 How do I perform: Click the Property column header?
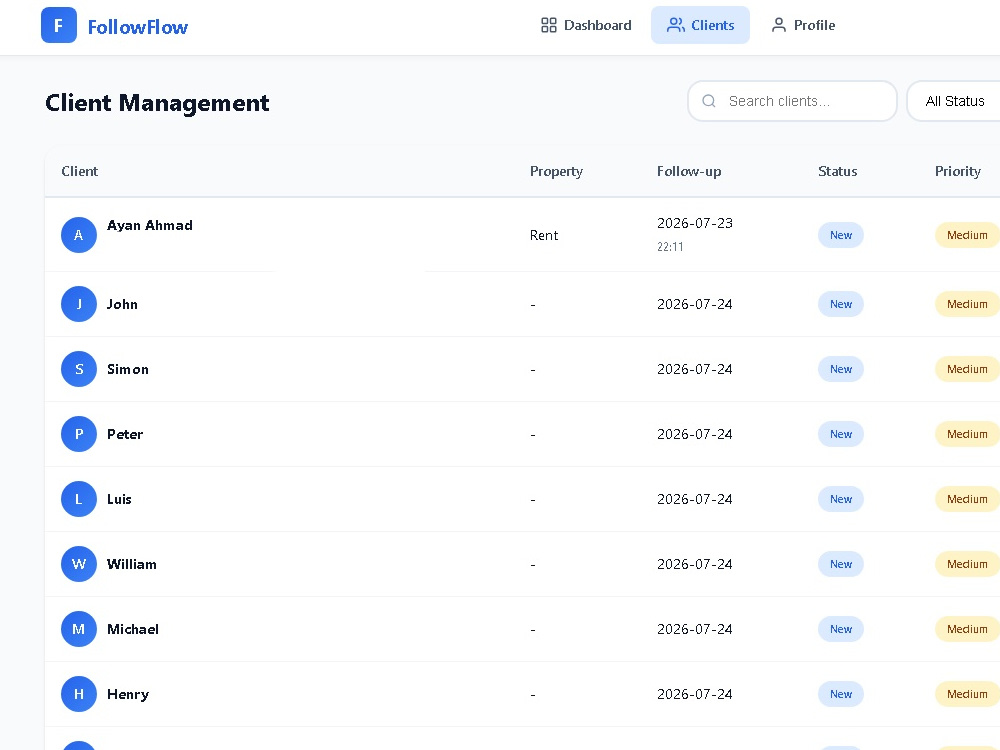(x=556, y=171)
